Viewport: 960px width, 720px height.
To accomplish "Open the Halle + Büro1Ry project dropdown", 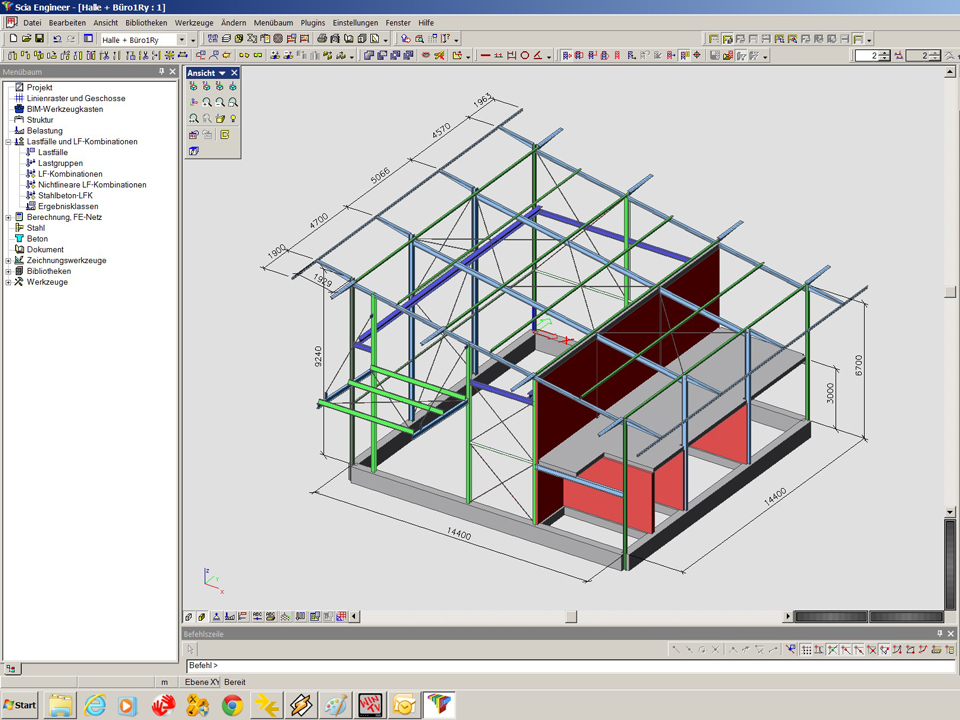I will point(181,40).
